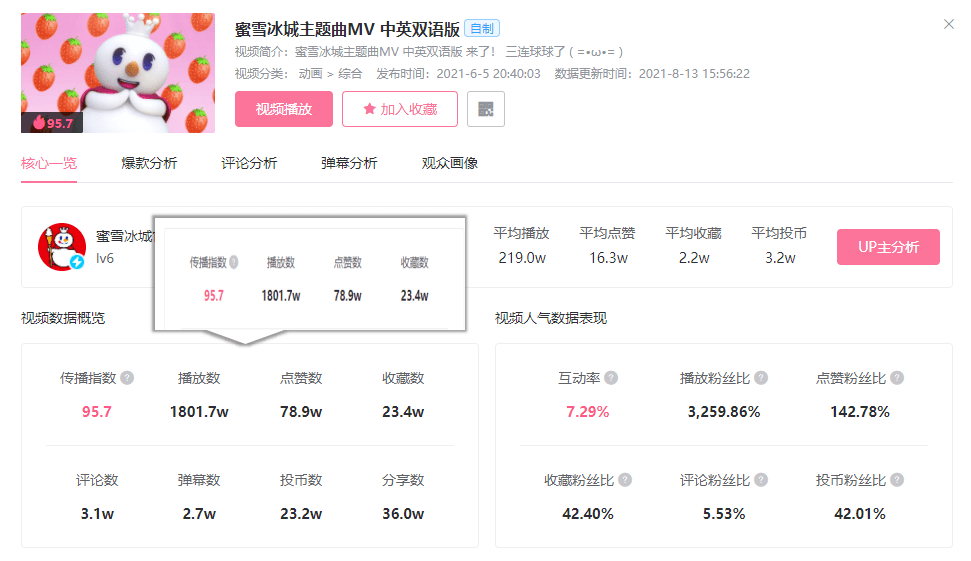
Task: Click the 视频播放 button
Action: [x=284, y=109]
